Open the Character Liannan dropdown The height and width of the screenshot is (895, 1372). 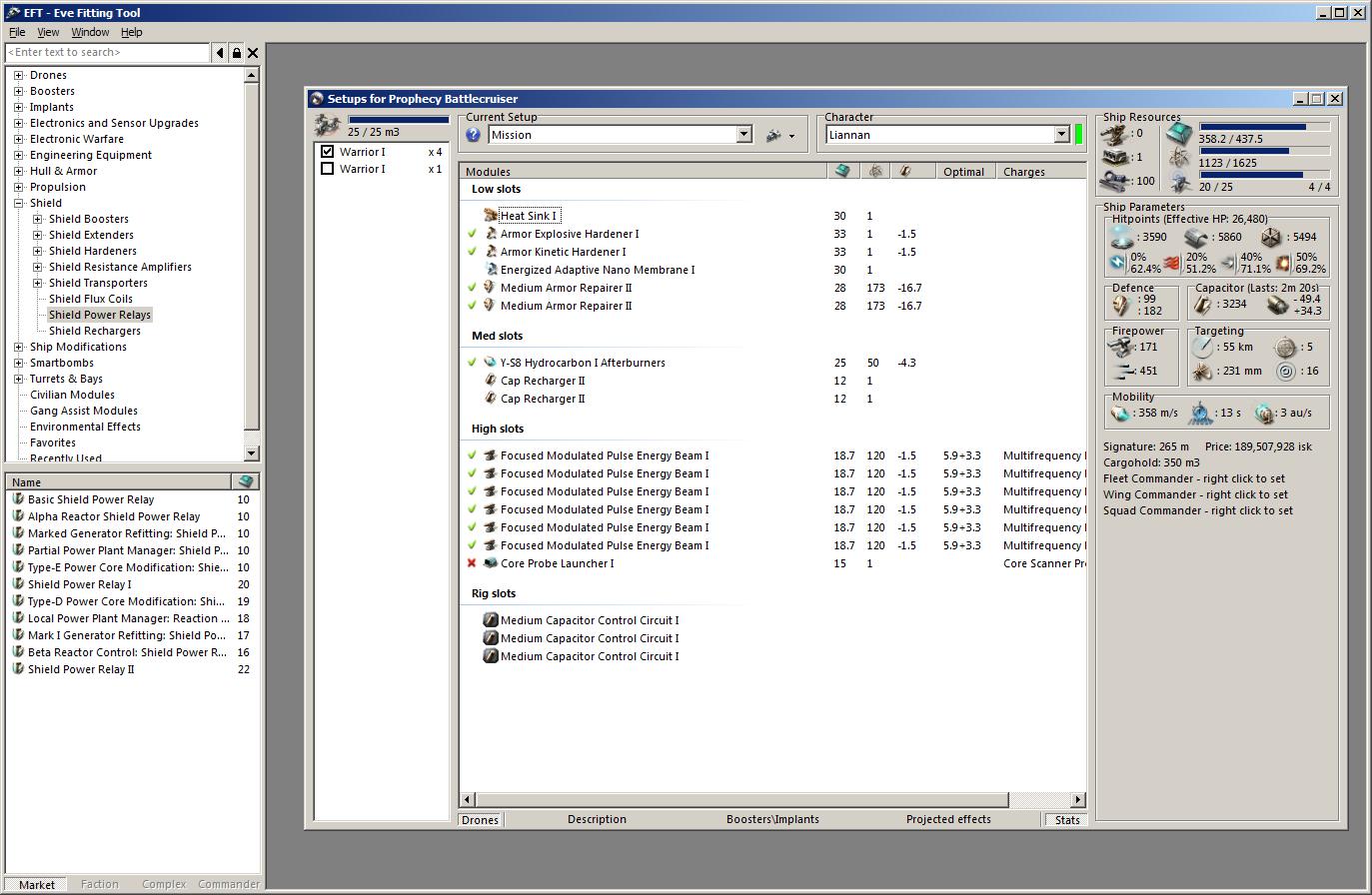[1061, 135]
